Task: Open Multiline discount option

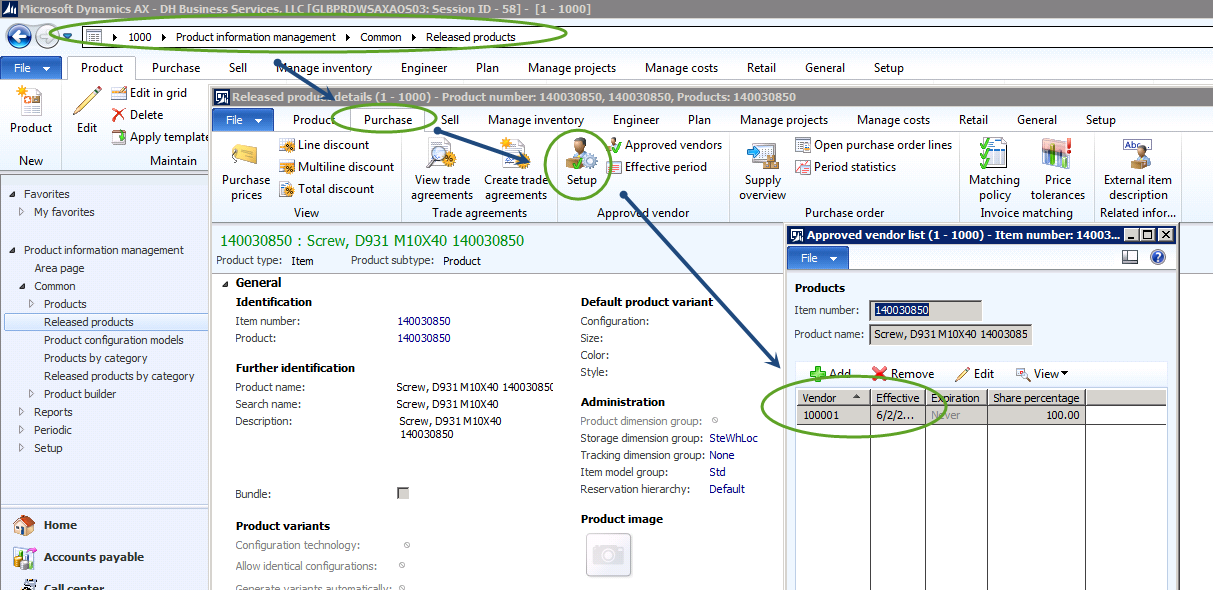Action: click(x=336, y=167)
